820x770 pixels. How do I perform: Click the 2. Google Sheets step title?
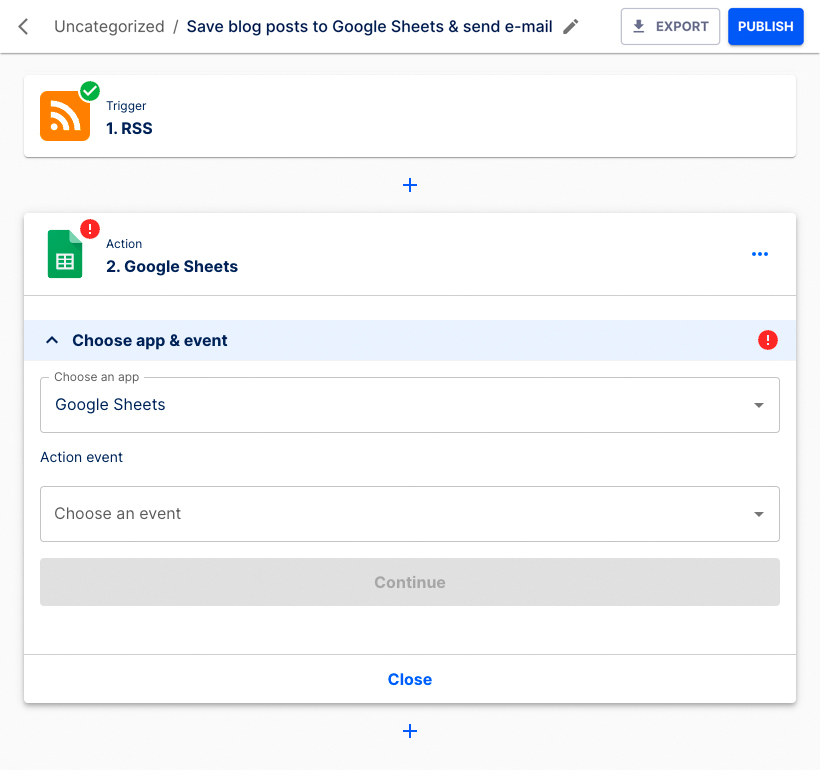click(x=172, y=266)
